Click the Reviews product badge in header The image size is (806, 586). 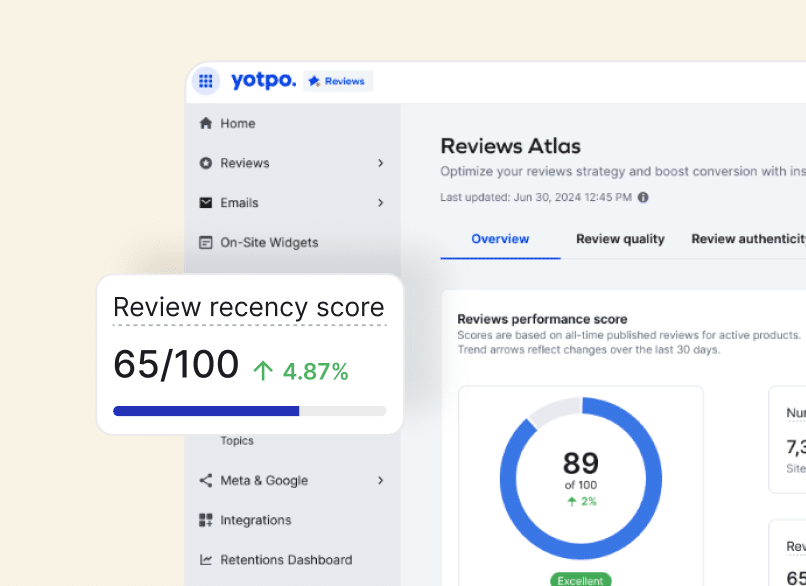point(338,81)
